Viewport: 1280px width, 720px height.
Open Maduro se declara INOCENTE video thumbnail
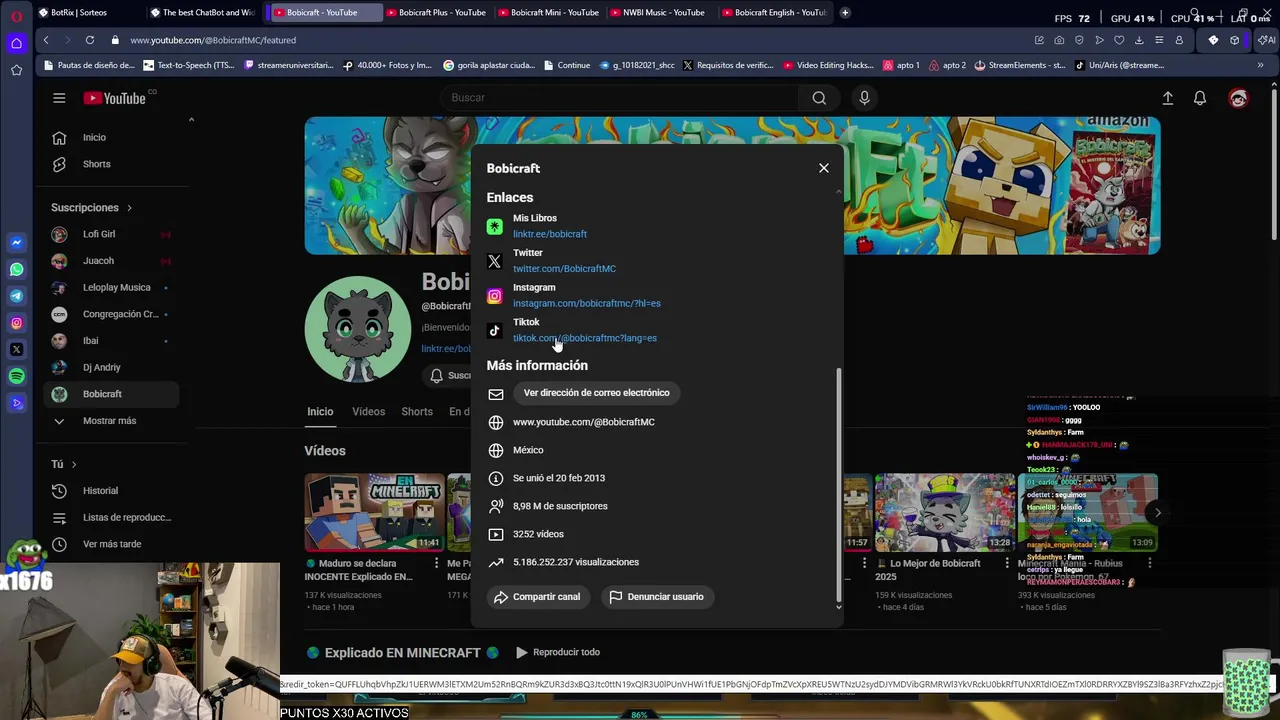click(374, 512)
